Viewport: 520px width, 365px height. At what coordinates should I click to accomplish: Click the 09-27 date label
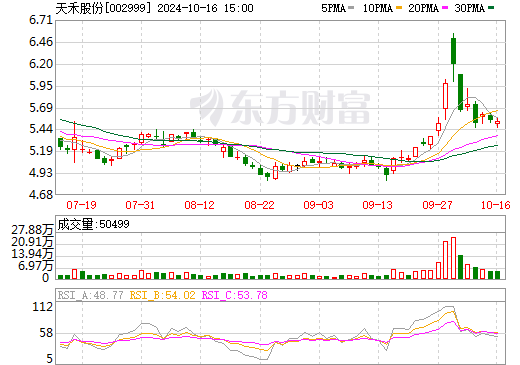pos(437,205)
